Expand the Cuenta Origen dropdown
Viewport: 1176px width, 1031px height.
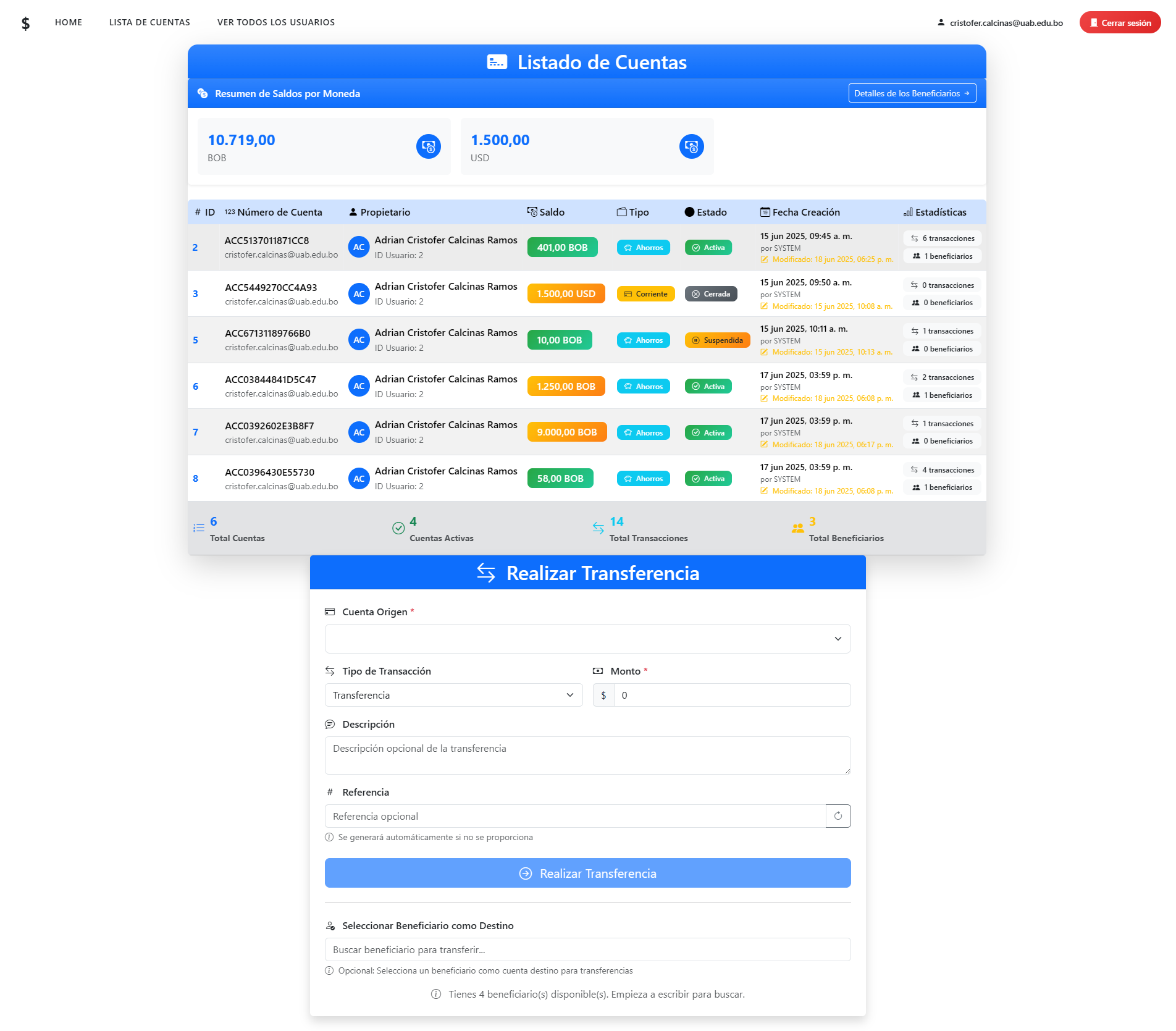pos(587,639)
